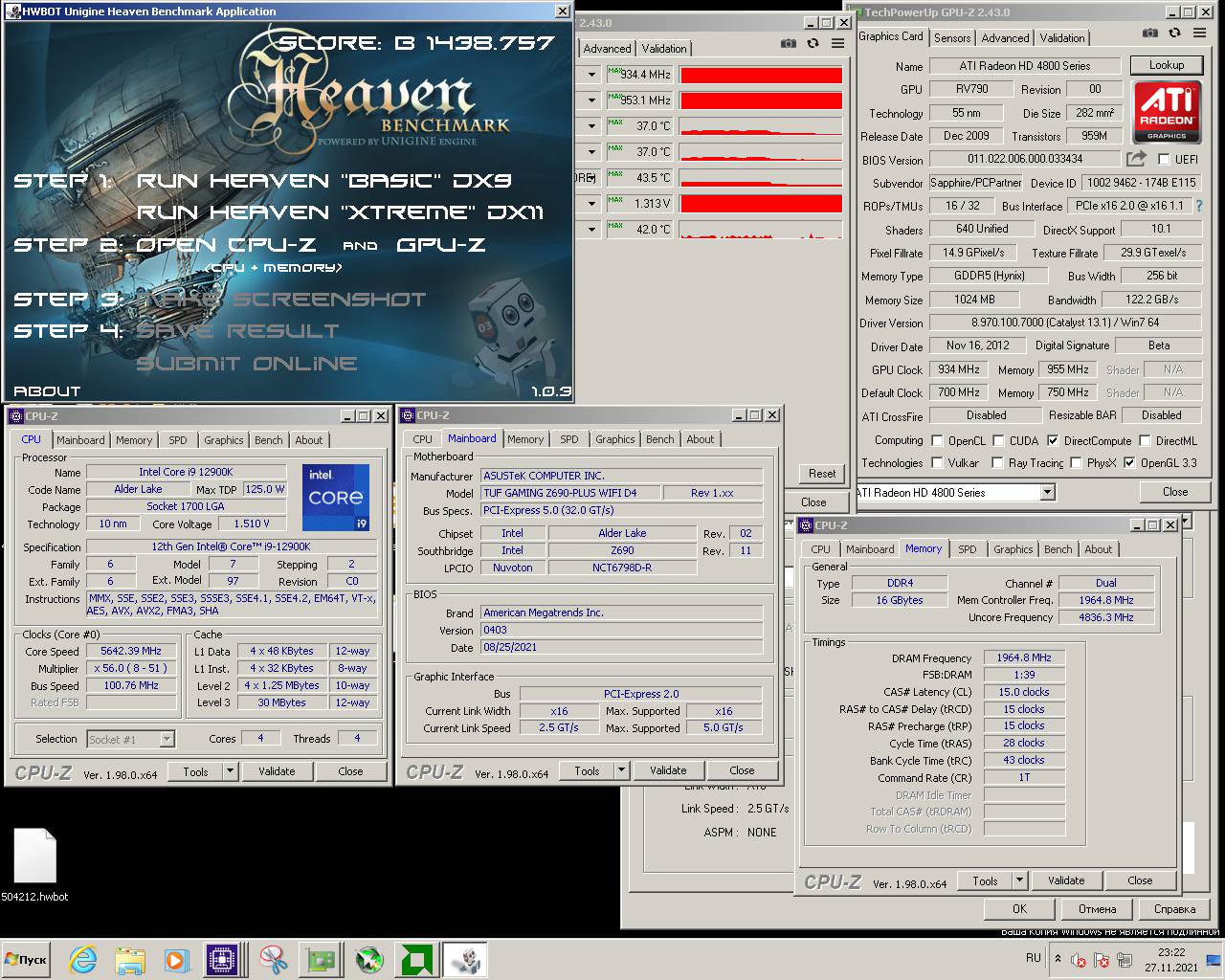Click the 934.4 MHz red sensor graph
1225x980 pixels.
(x=761, y=75)
